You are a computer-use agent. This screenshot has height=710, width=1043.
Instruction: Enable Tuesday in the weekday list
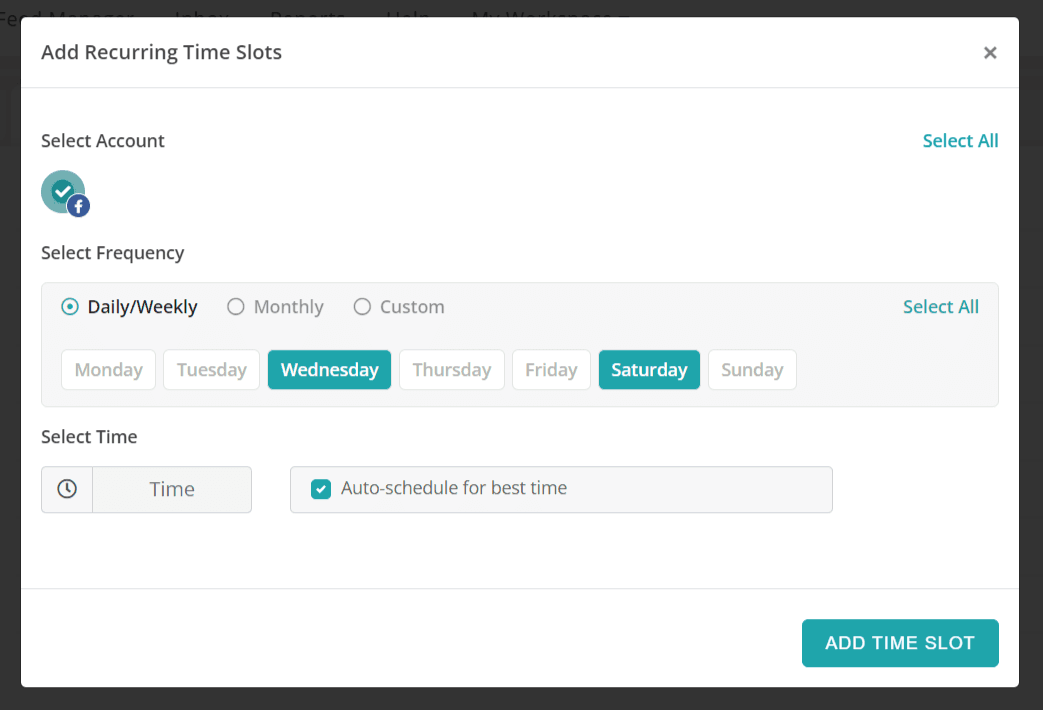tap(211, 370)
